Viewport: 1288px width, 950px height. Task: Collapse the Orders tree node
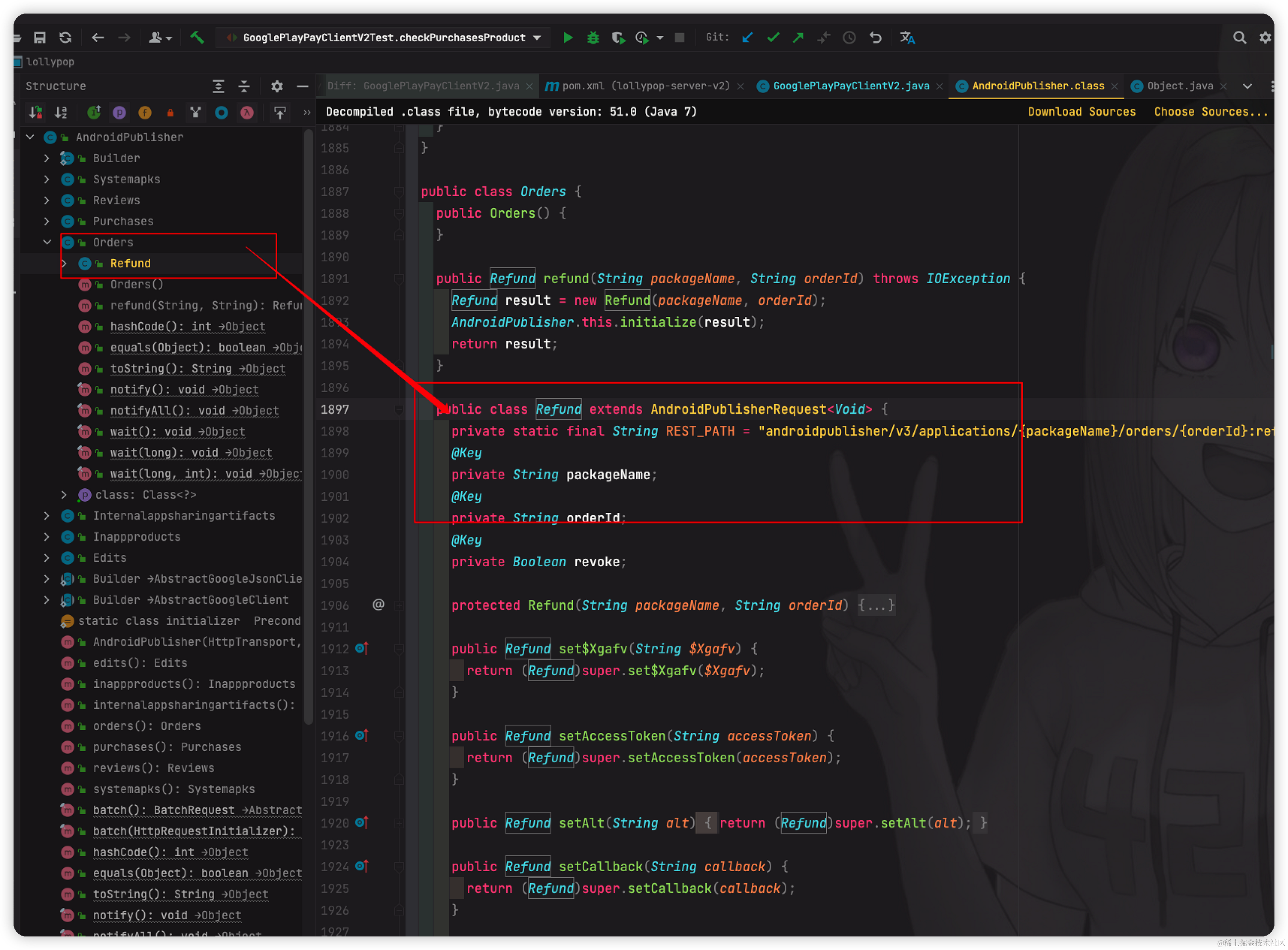click(46, 242)
